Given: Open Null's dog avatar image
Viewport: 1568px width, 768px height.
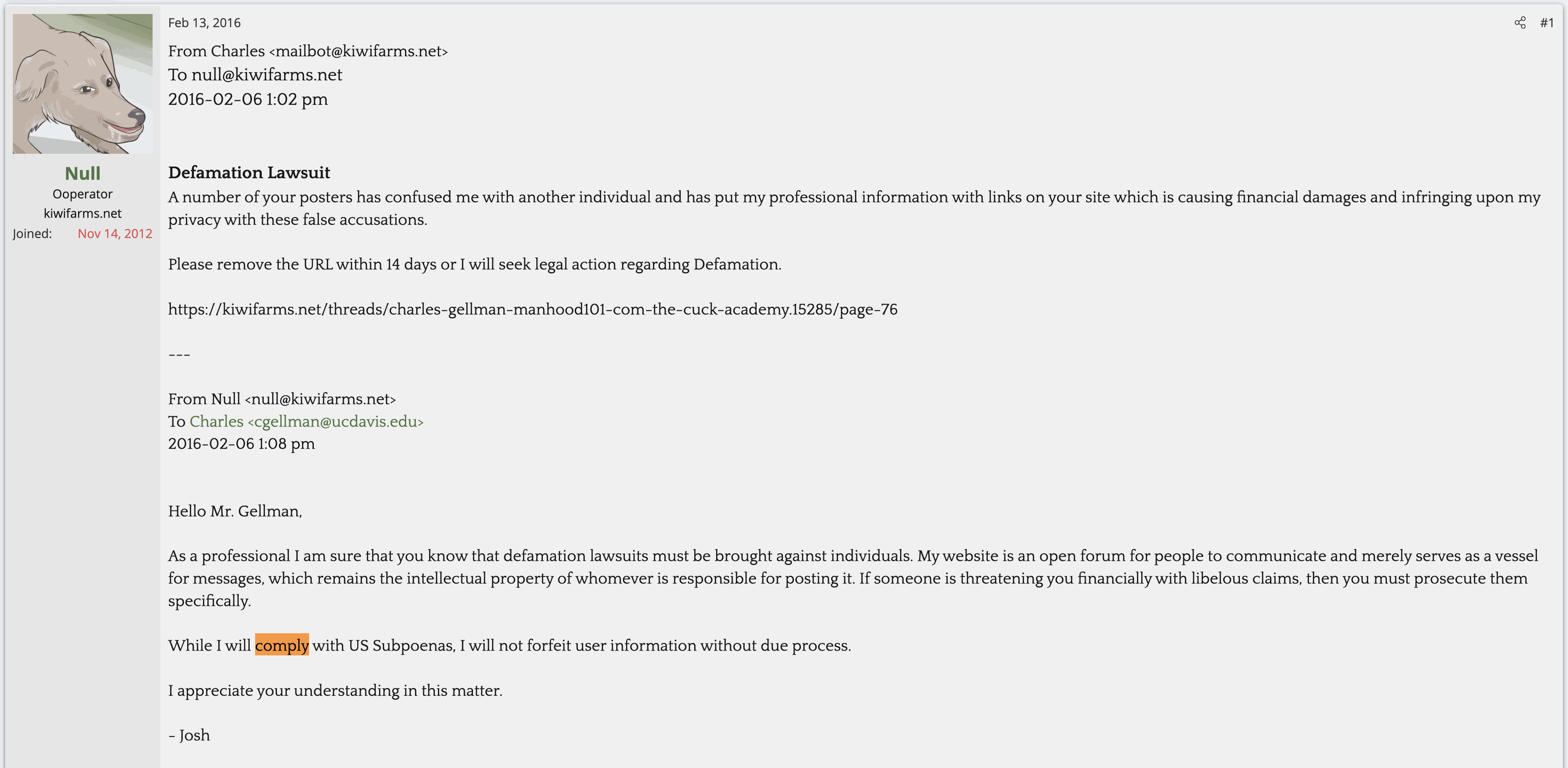Looking at the screenshot, I should [x=83, y=83].
